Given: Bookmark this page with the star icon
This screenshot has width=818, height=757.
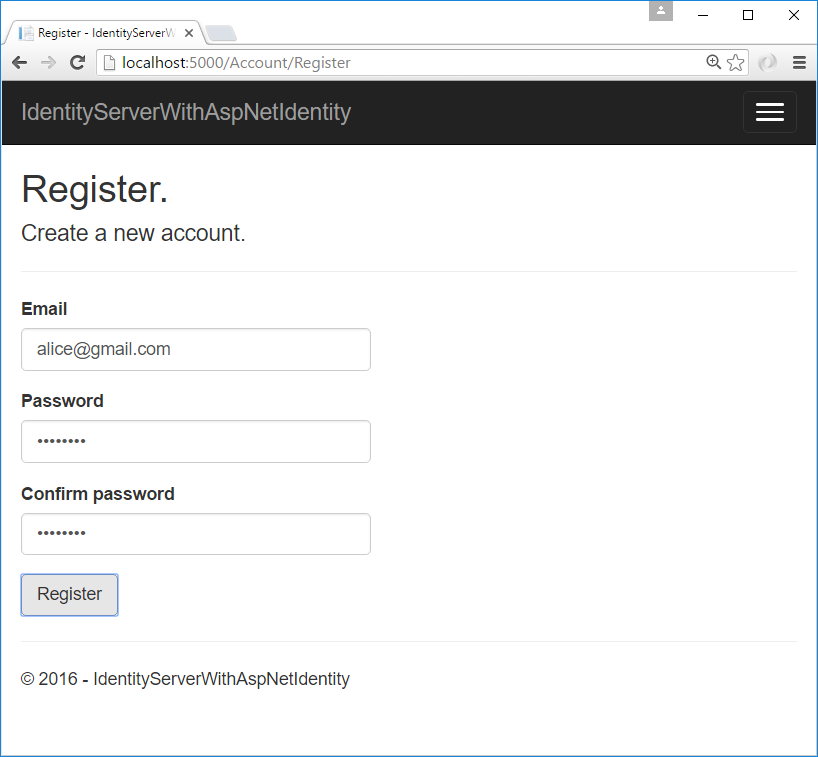Looking at the screenshot, I should click(736, 63).
